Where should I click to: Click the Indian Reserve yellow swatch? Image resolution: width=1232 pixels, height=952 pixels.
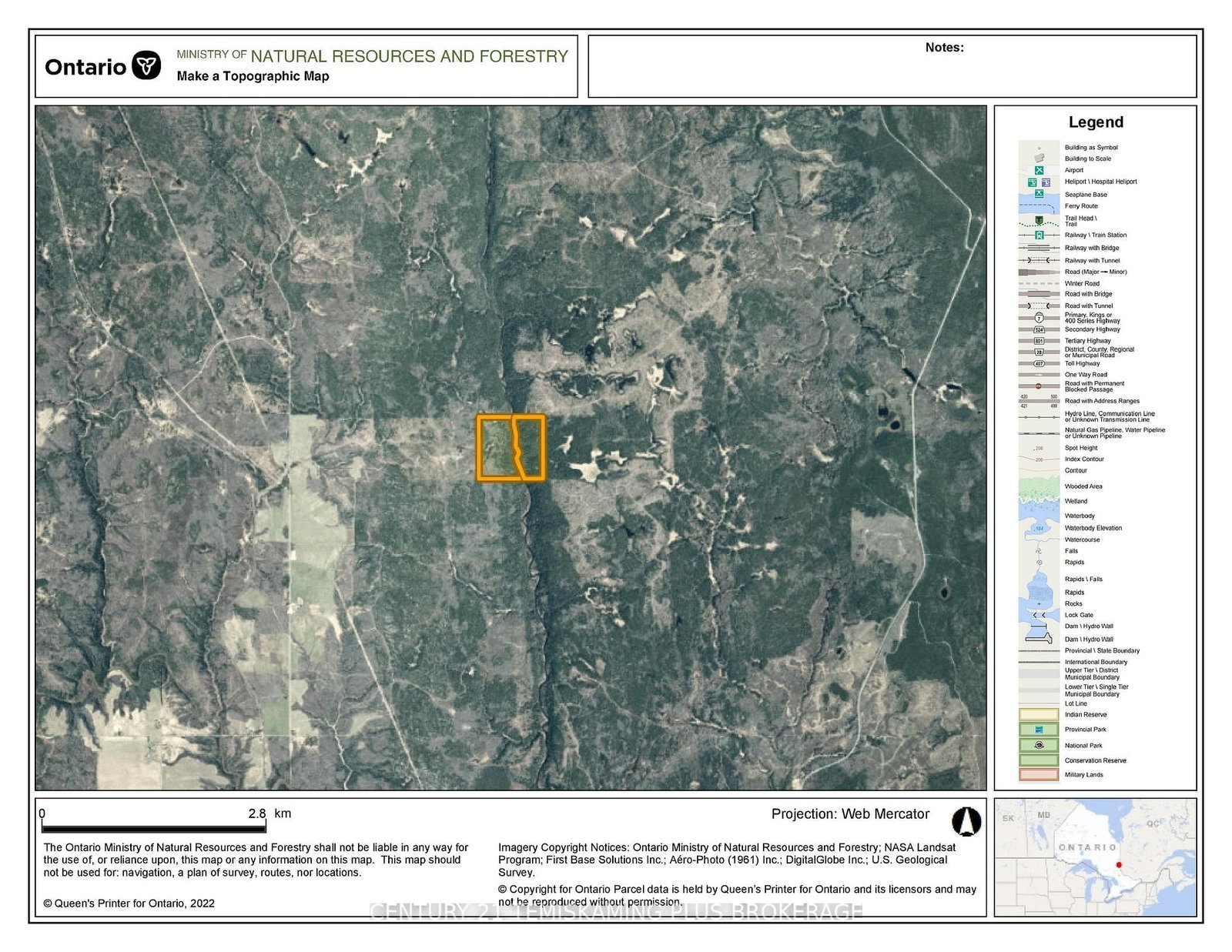click(1039, 714)
